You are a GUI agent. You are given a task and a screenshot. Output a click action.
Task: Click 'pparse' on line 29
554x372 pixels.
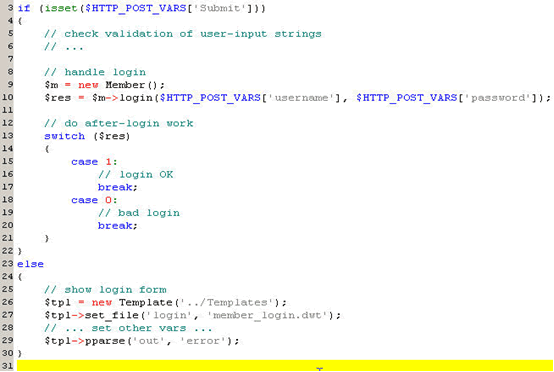point(105,341)
